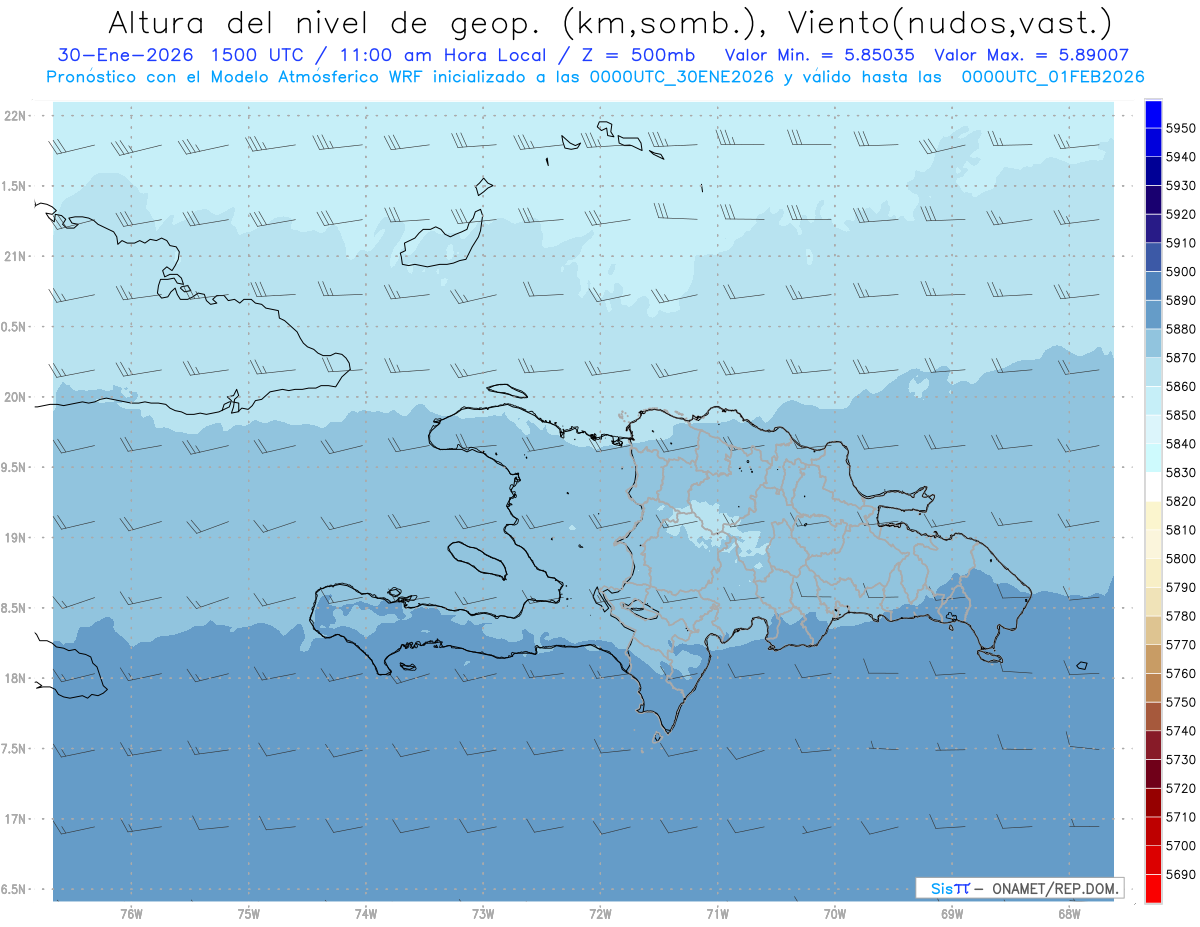Select the 5850 colorbar value
Viewport: 1200px width, 927px height.
1181,415
